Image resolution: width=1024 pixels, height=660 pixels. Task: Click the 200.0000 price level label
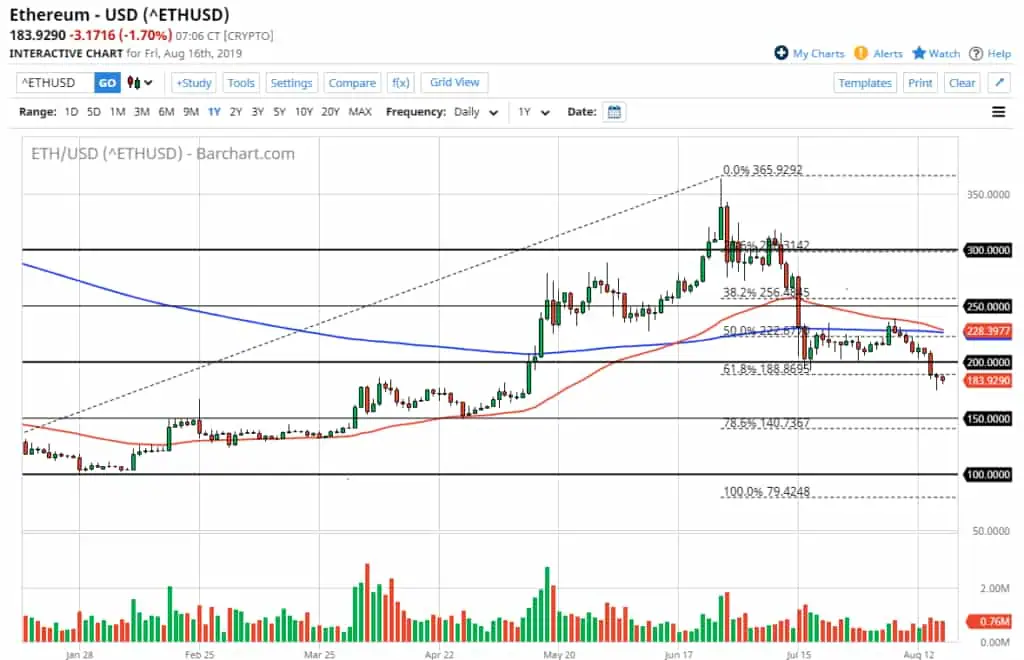(988, 362)
